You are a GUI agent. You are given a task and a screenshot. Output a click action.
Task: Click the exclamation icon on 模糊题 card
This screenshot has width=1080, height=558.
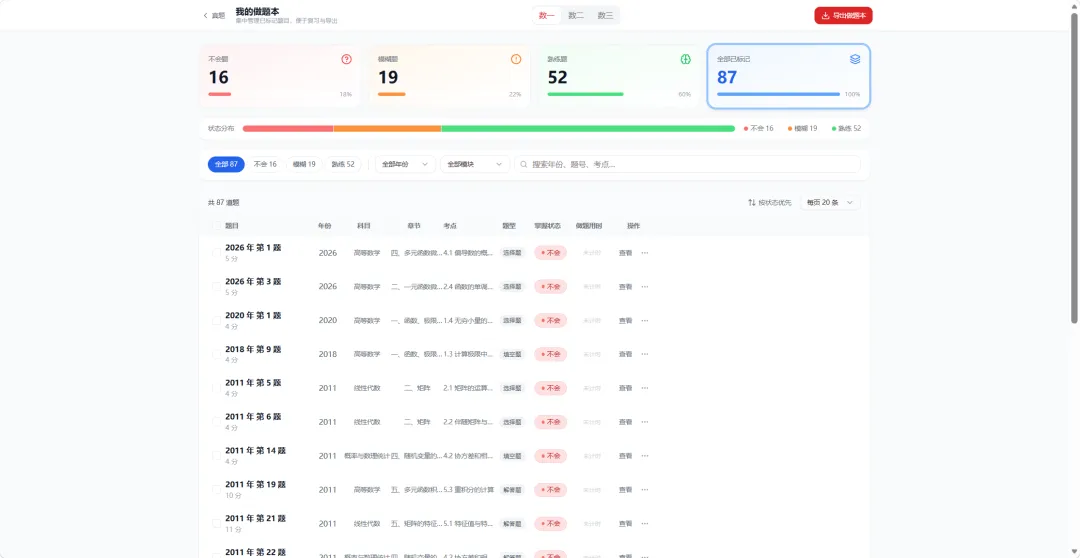pos(516,59)
